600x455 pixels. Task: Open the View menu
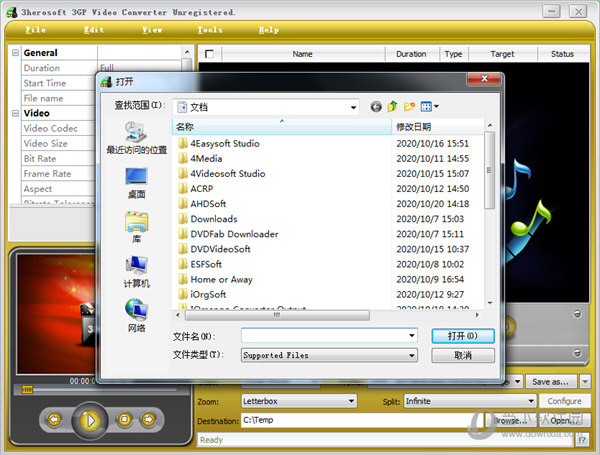(x=152, y=30)
